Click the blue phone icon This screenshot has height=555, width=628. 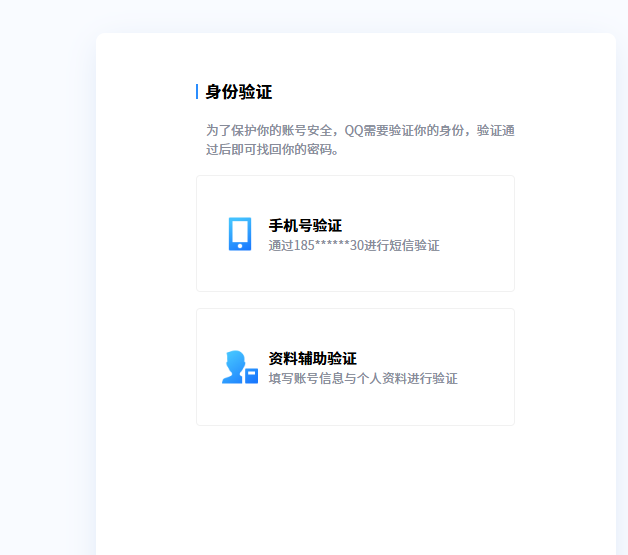240,234
